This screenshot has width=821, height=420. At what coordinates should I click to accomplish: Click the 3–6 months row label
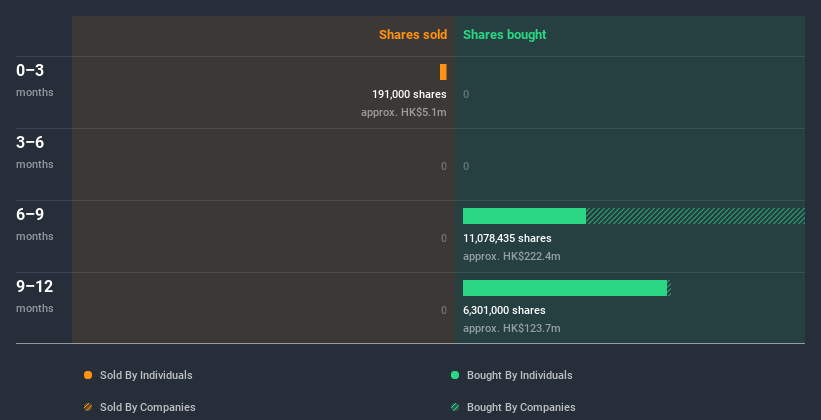click(x=35, y=152)
